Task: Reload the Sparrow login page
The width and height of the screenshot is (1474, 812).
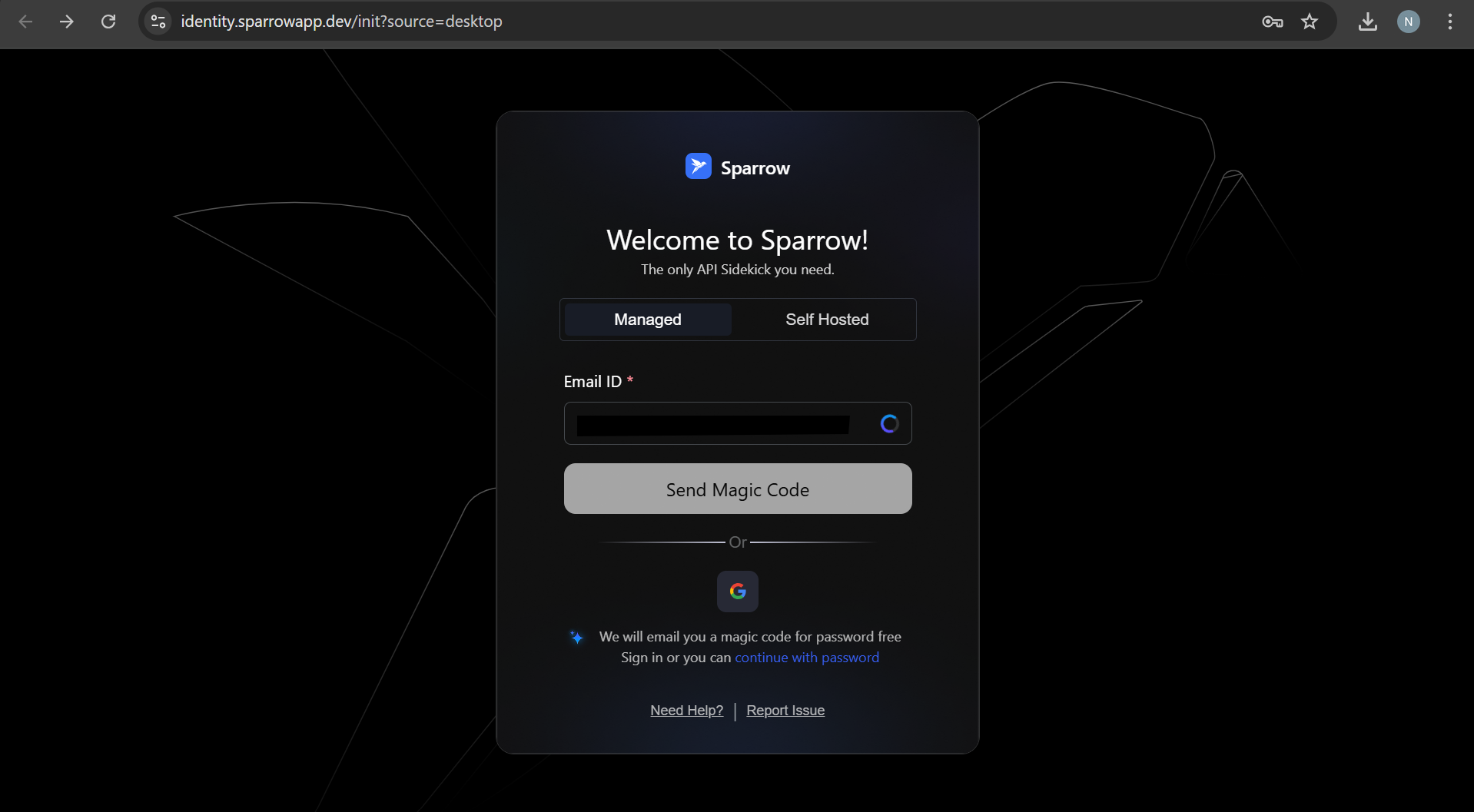Action: (x=108, y=22)
